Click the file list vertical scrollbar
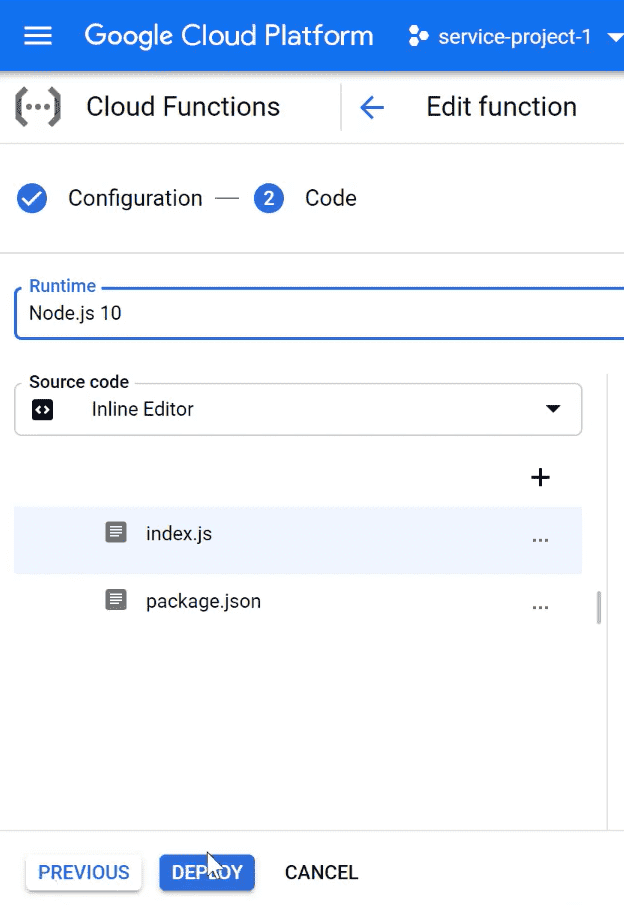This screenshot has width=624, height=905. click(x=599, y=607)
